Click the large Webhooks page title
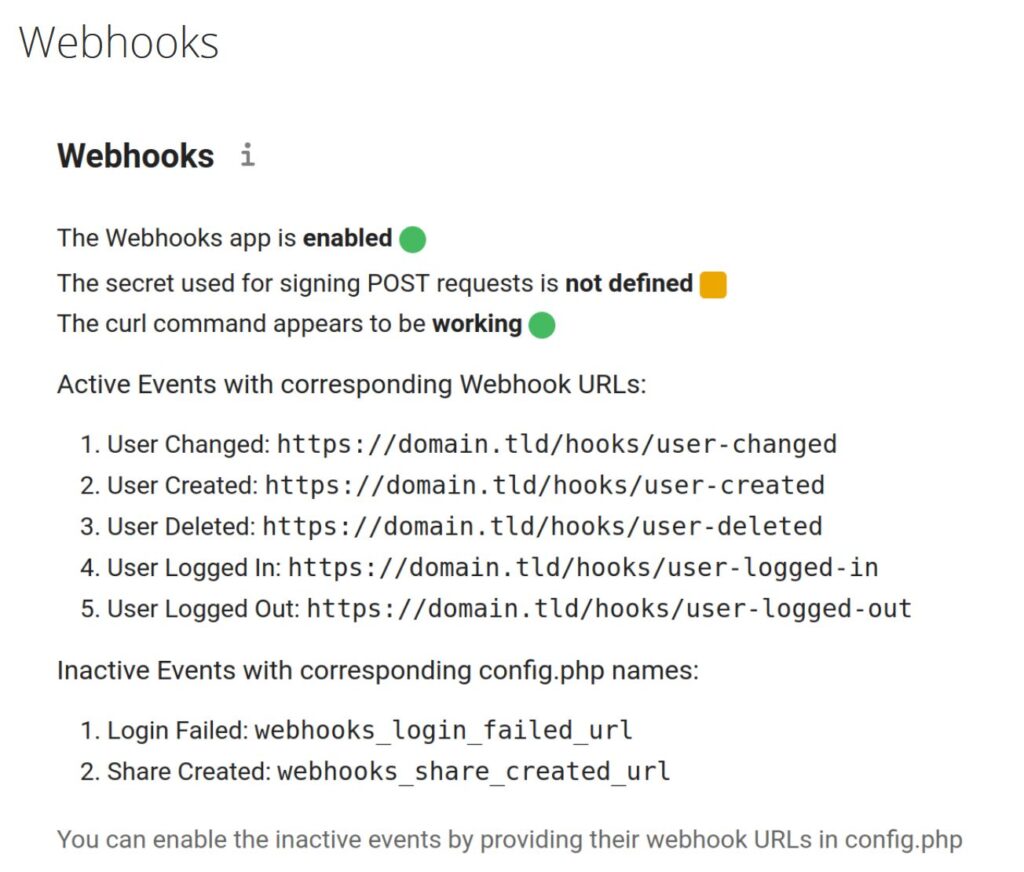 click(119, 42)
